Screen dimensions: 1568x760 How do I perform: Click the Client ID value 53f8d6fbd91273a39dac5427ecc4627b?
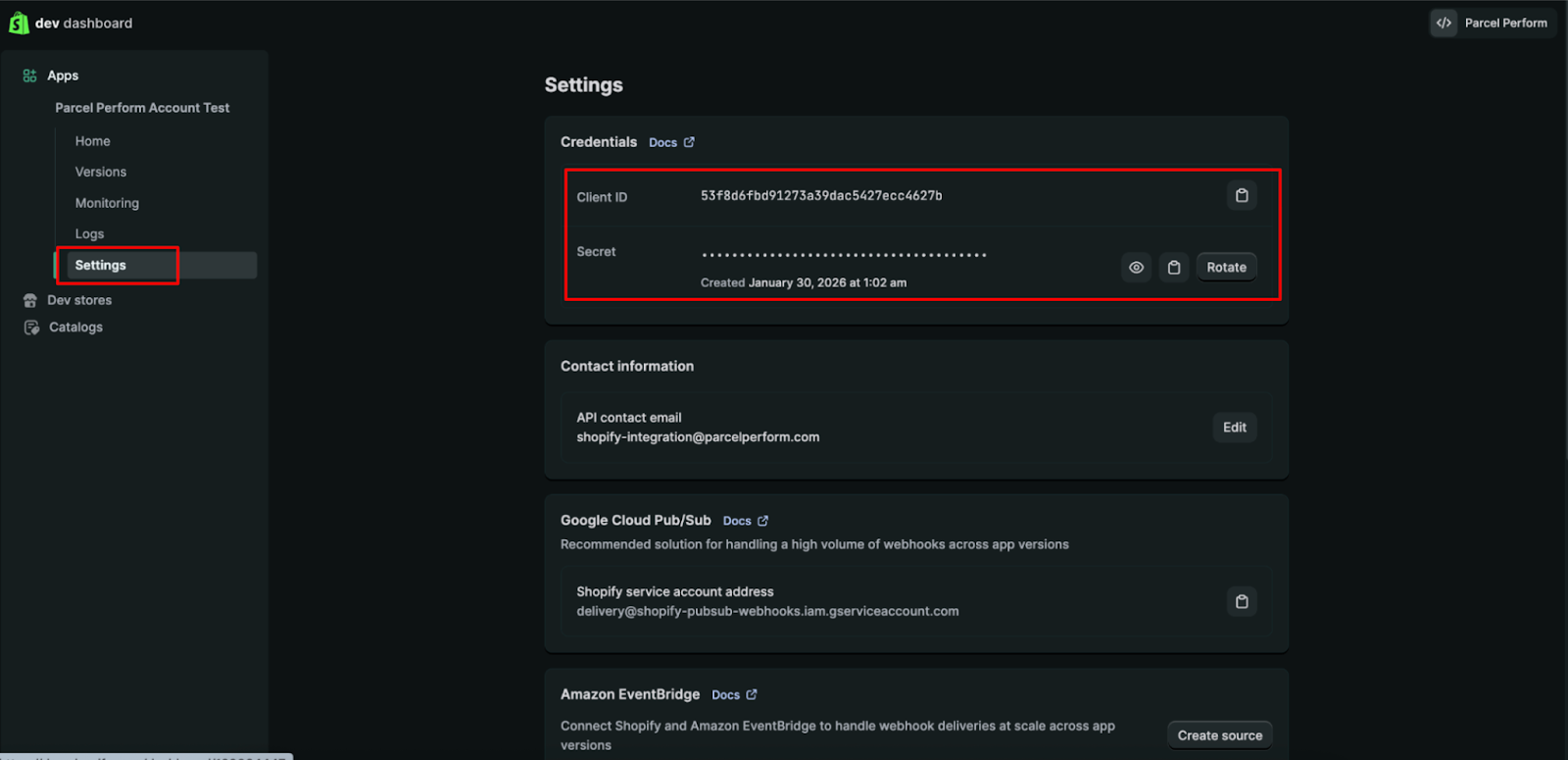coord(821,196)
